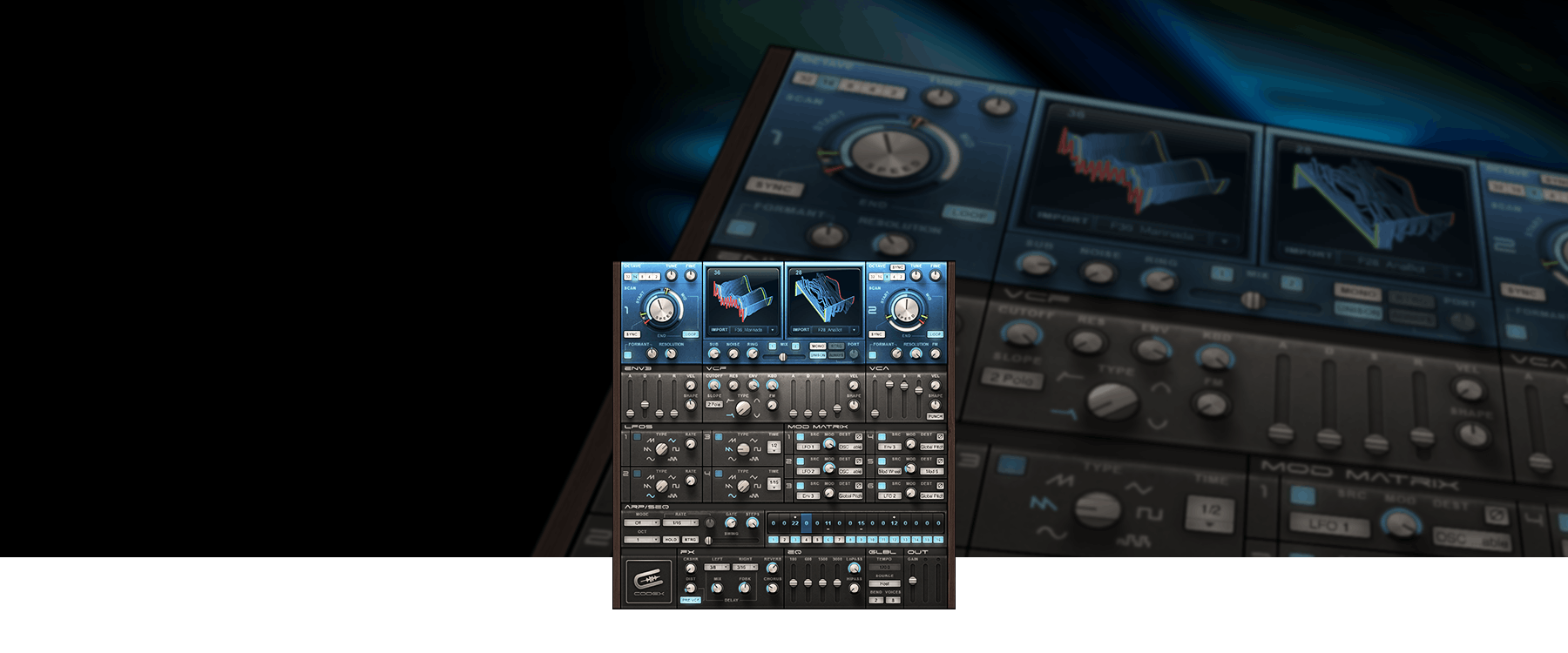Toggle the Pre VCF distortion switch
The width and height of the screenshot is (1568, 653).
point(691,600)
